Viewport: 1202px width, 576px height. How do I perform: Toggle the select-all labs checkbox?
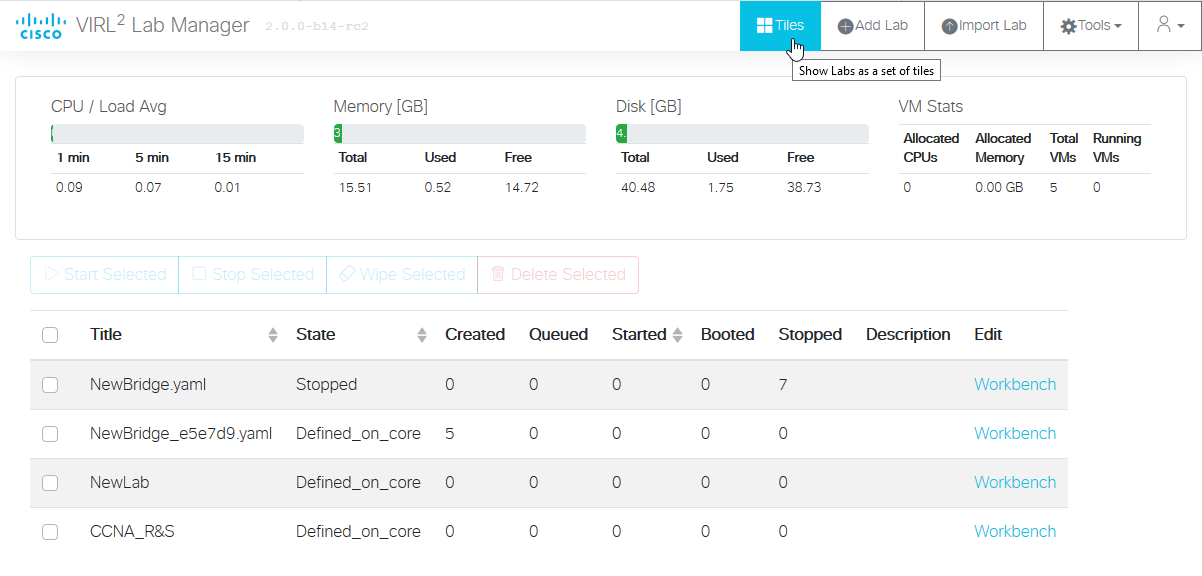[50, 335]
